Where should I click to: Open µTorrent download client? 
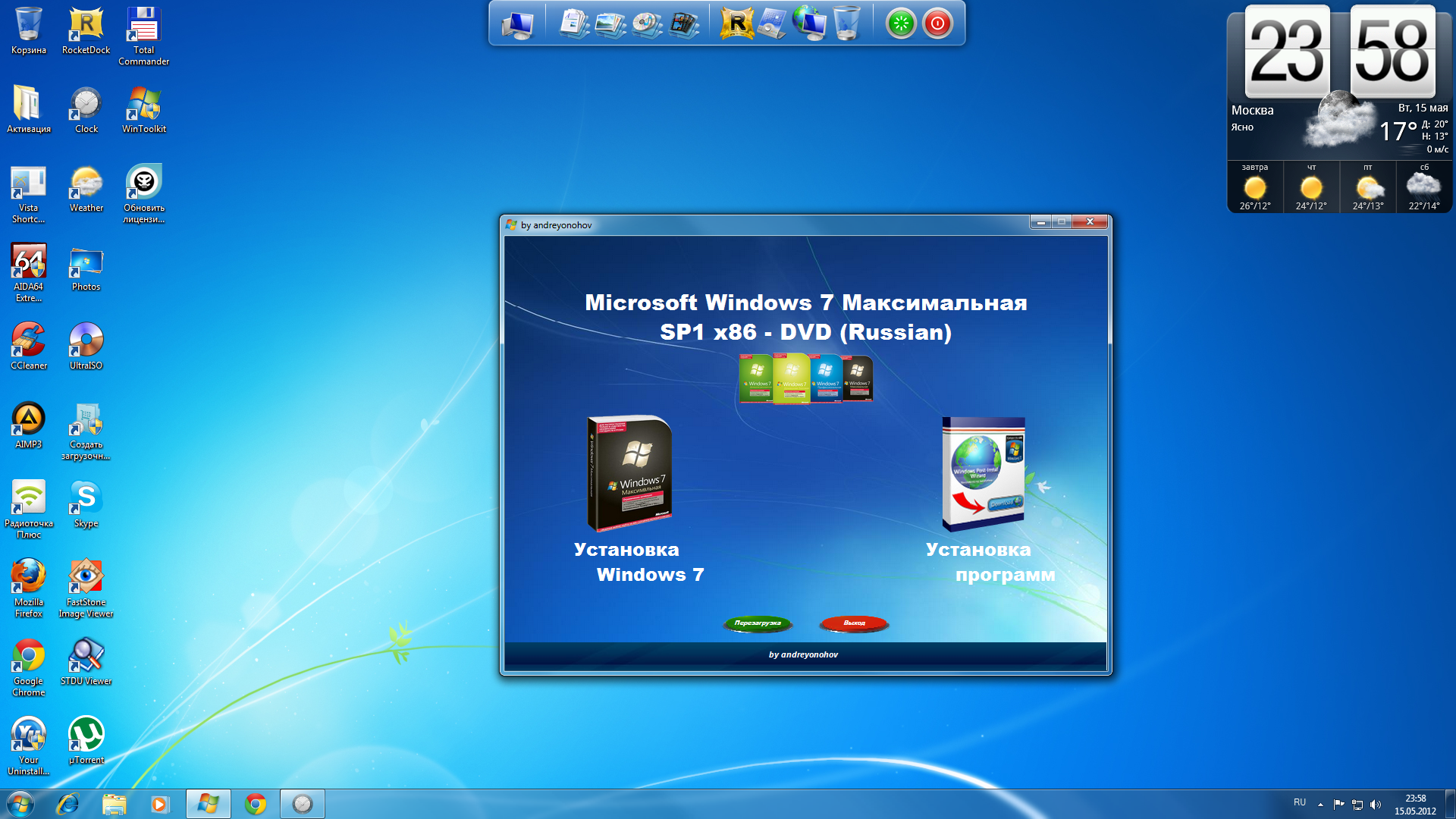click(85, 735)
